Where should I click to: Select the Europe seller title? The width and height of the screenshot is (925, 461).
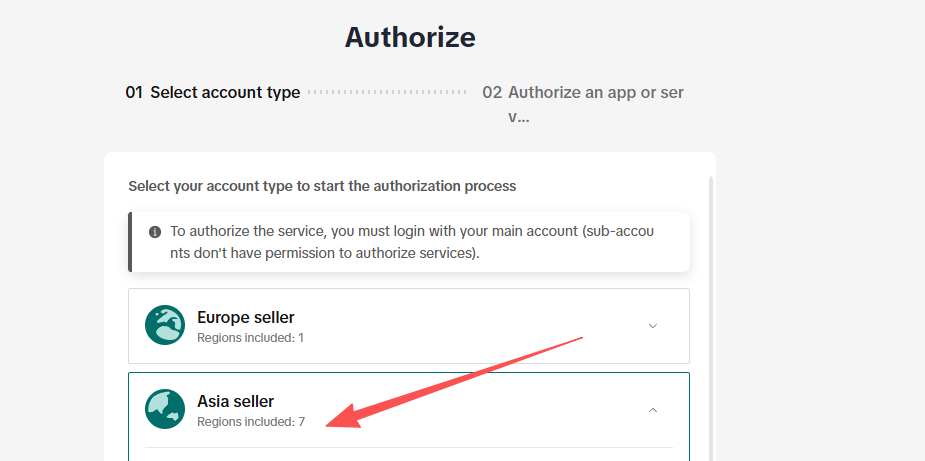point(245,317)
